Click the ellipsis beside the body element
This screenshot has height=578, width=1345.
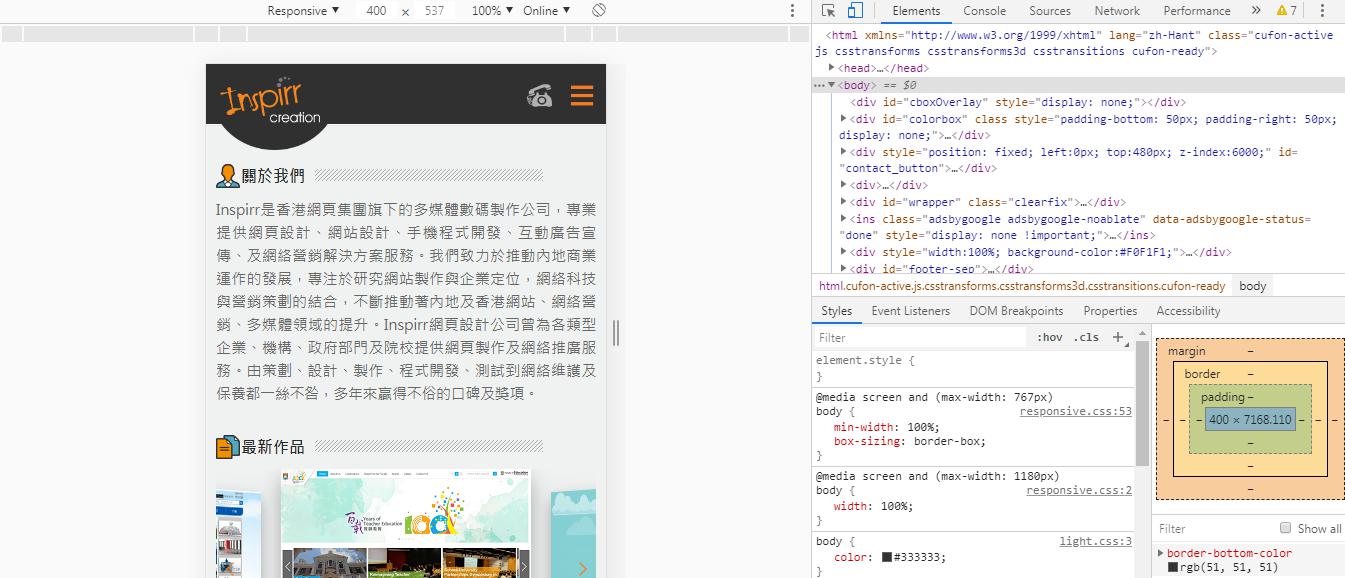point(819,85)
